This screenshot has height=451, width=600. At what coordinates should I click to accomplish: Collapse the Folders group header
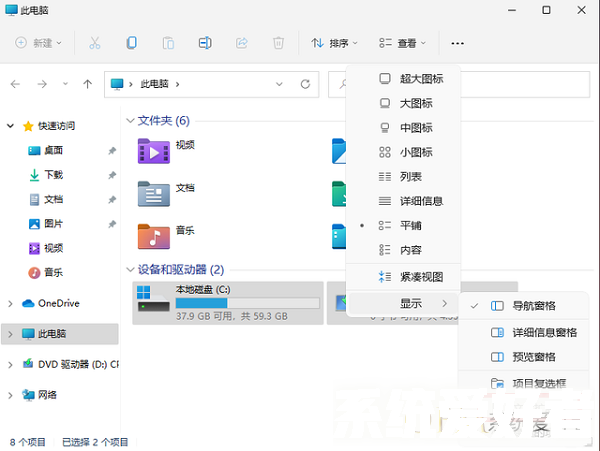(x=130, y=121)
